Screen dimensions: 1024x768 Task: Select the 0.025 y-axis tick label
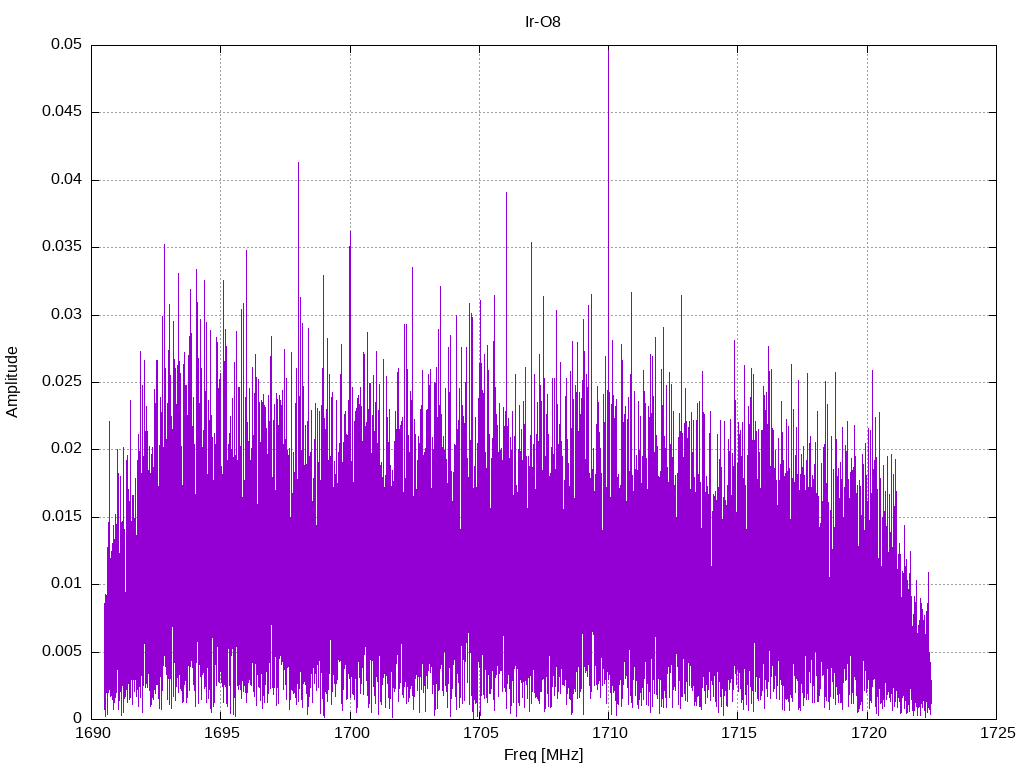[61, 382]
